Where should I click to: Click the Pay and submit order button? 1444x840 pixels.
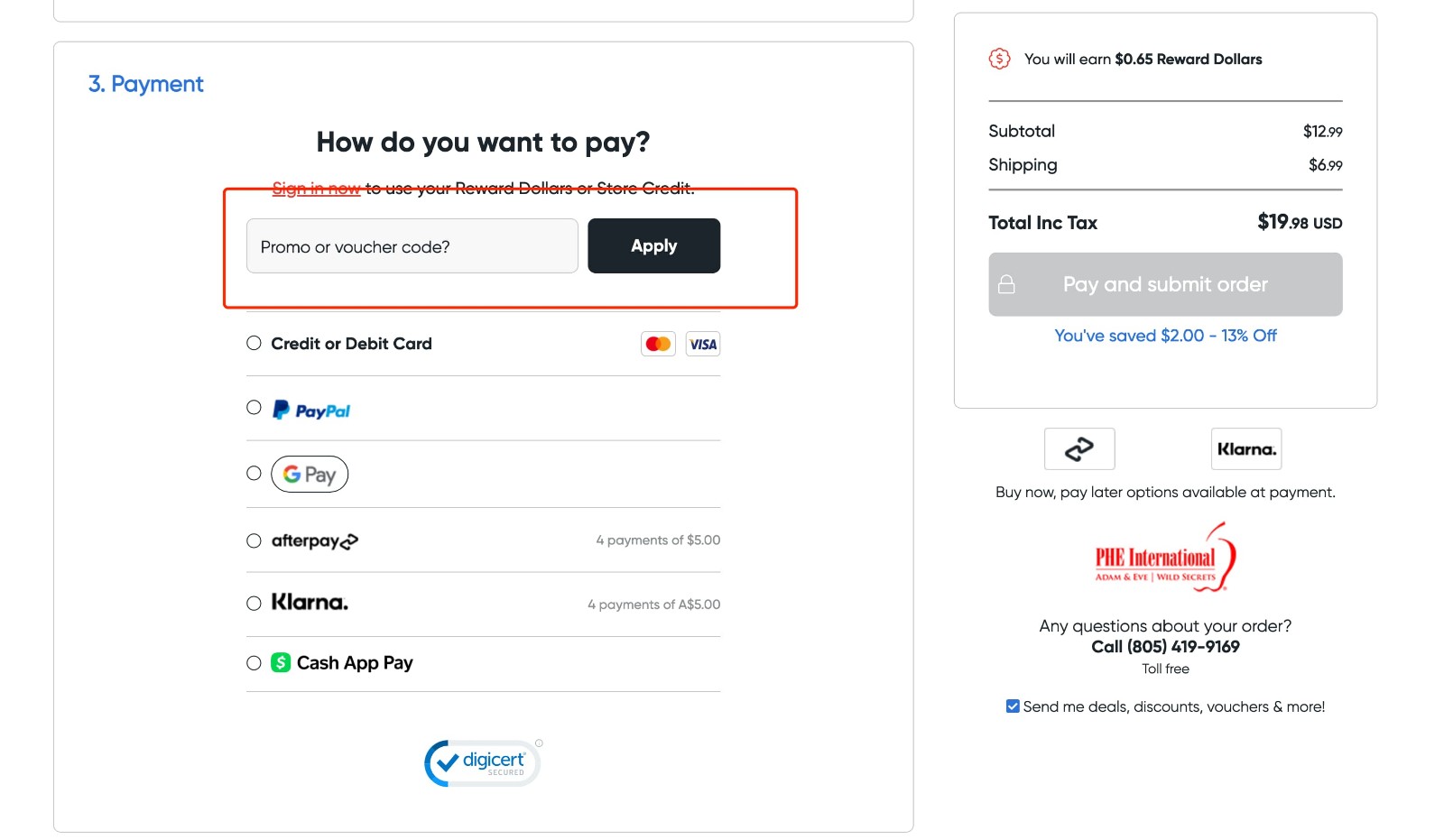(x=1164, y=284)
